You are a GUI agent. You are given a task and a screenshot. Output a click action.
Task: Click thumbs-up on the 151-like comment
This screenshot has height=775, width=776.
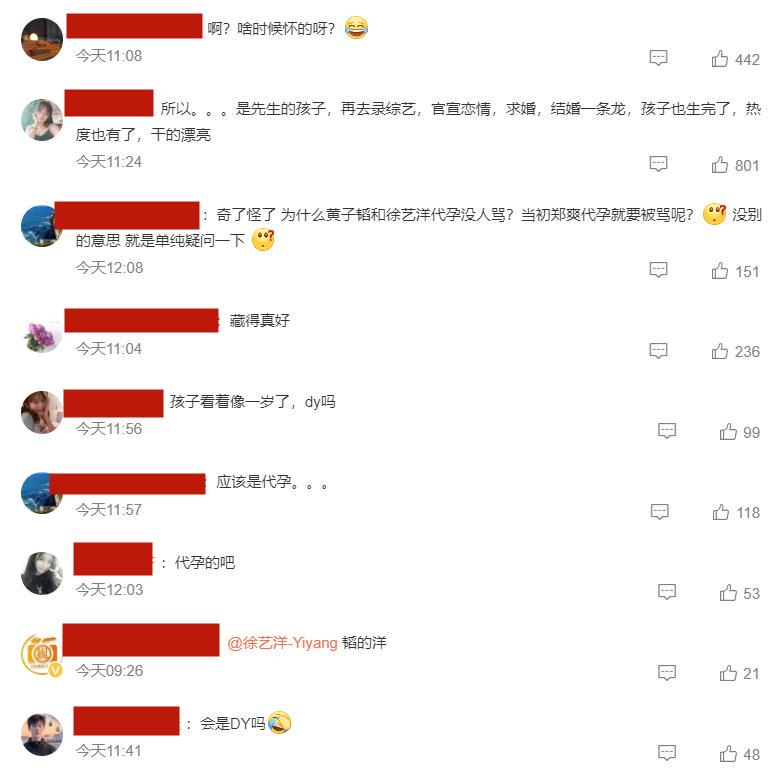point(720,271)
